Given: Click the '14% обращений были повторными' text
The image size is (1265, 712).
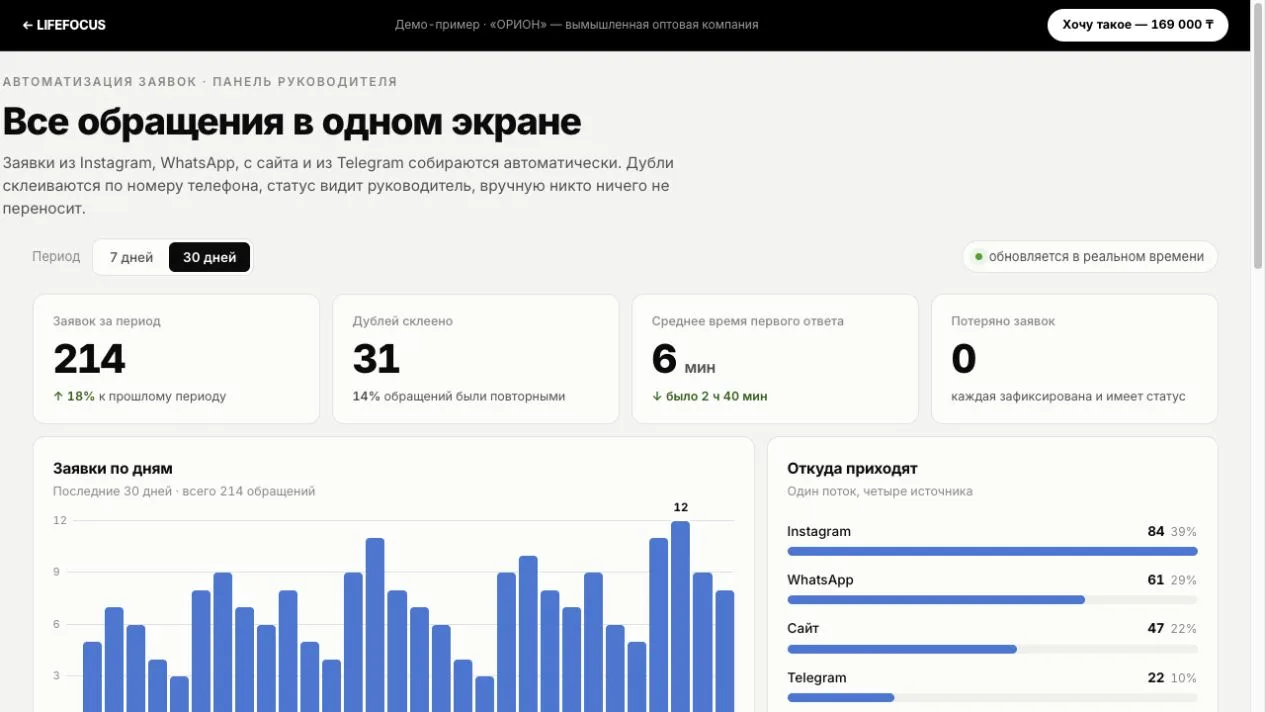Looking at the screenshot, I should (x=459, y=397).
